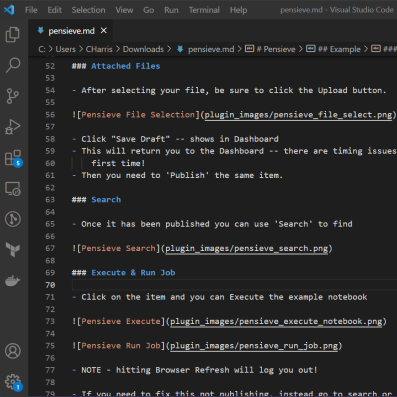Follow the pensieve_search.png image link
Screen dimensions: 397x397
247,248
